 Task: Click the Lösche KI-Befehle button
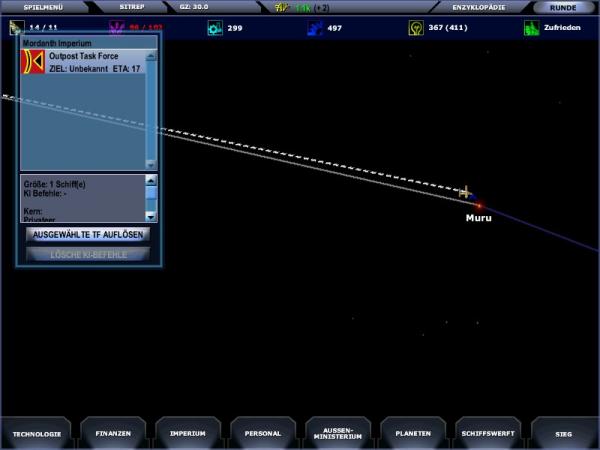click(88, 254)
